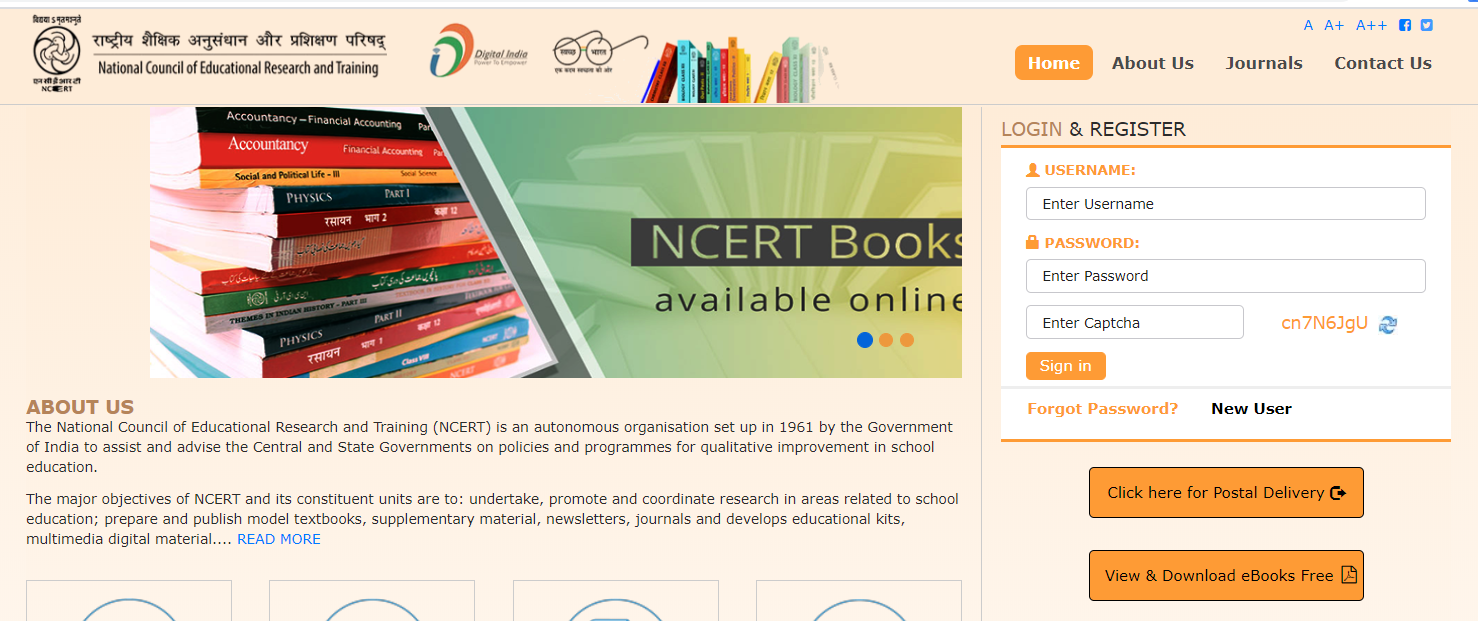This screenshot has height=621, width=1478.
Task: Open NCERT's Facebook page via the Facebook icon
Action: (x=1404, y=24)
